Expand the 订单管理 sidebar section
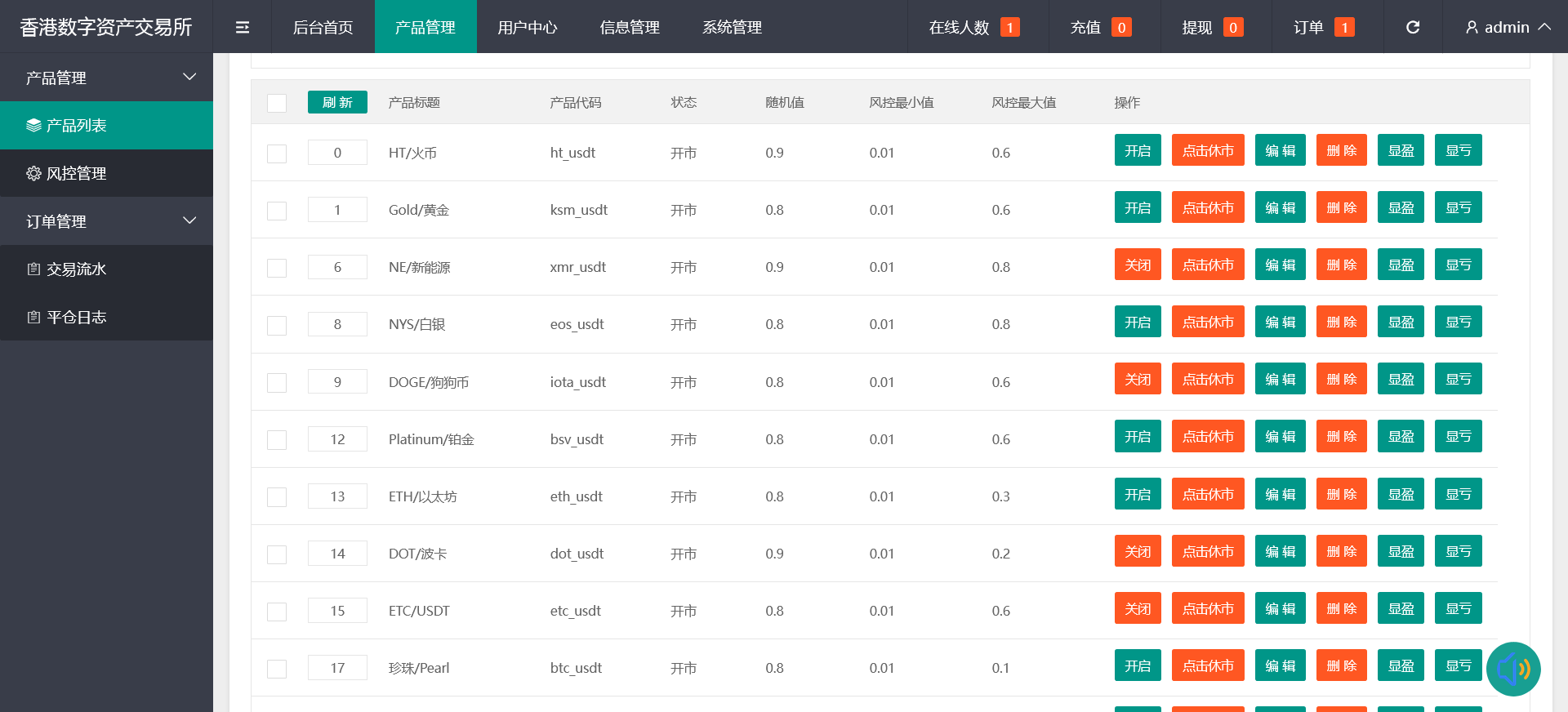The image size is (1568, 712). [x=106, y=221]
